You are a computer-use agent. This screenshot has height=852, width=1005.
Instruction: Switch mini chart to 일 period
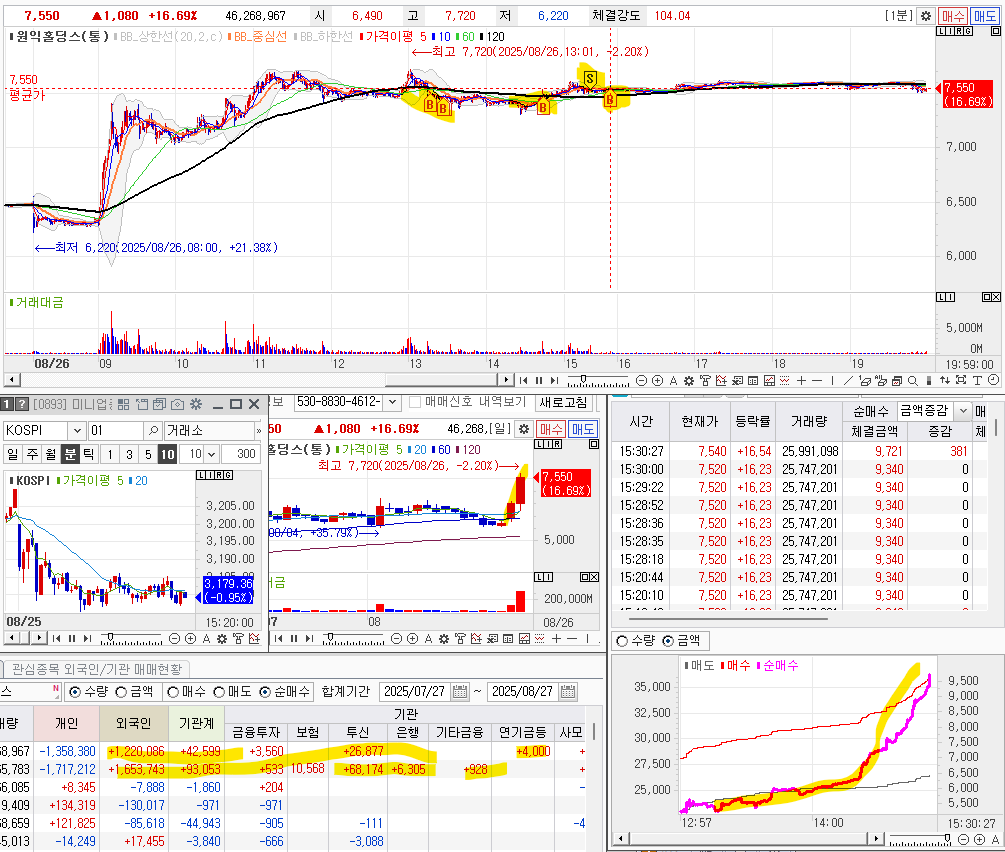tap(13, 454)
